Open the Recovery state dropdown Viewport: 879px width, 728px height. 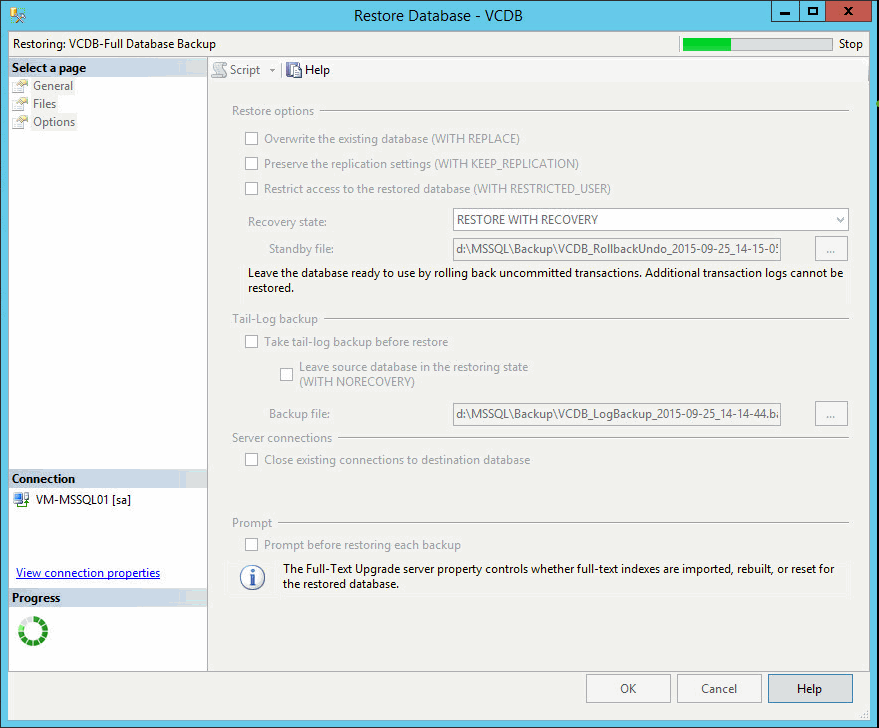[x=650, y=220]
